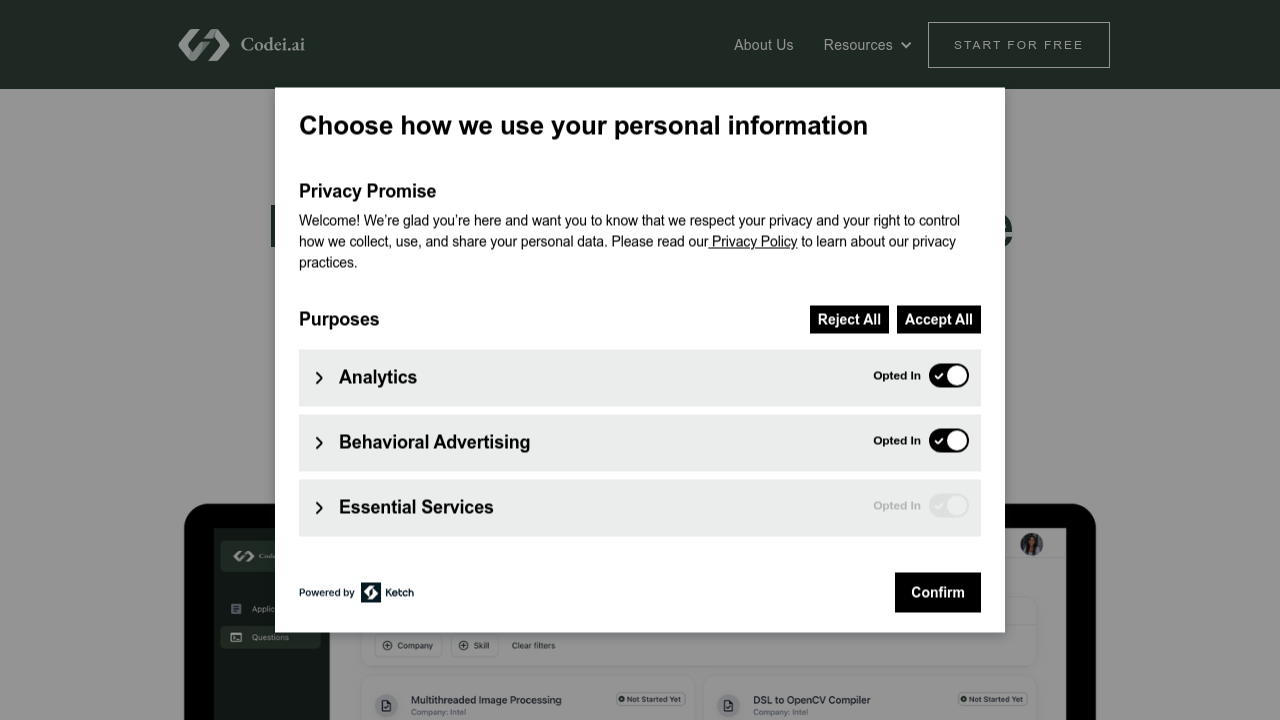Click the document icon on DSL to OpenCV Compiler

coord(728,705)
